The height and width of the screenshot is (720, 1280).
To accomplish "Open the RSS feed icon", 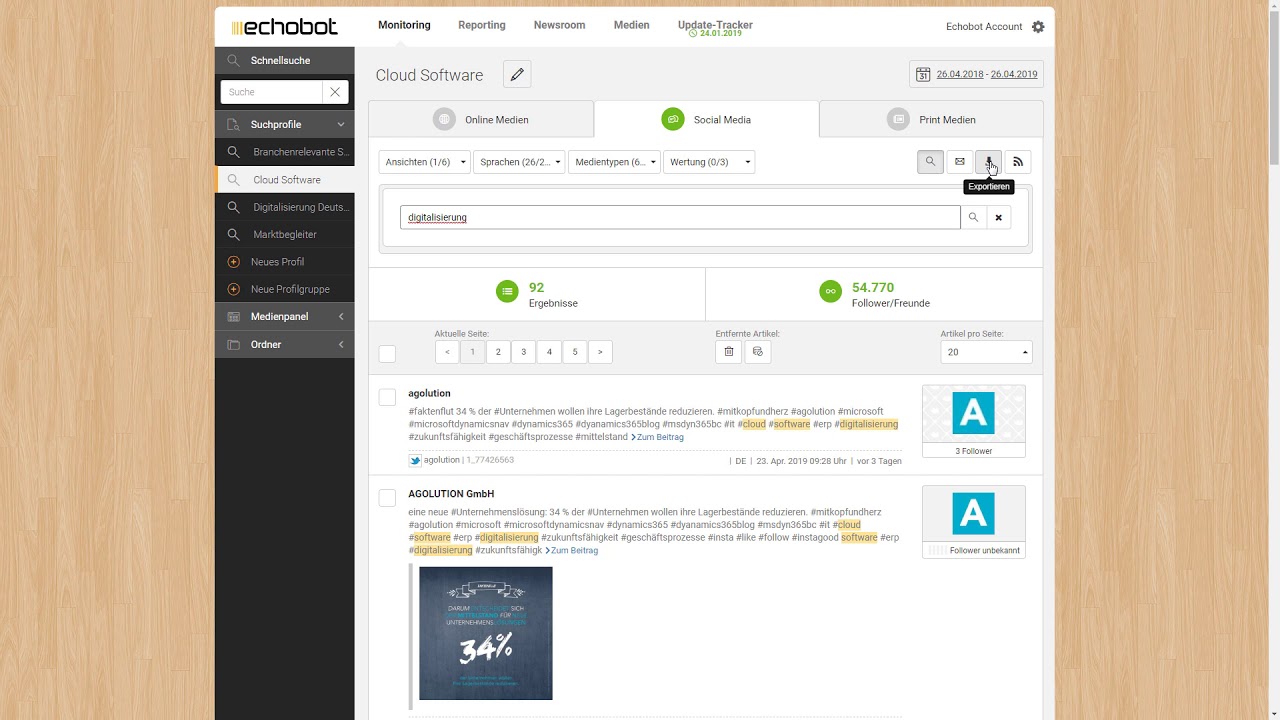I will click(x=1018, y=162).
